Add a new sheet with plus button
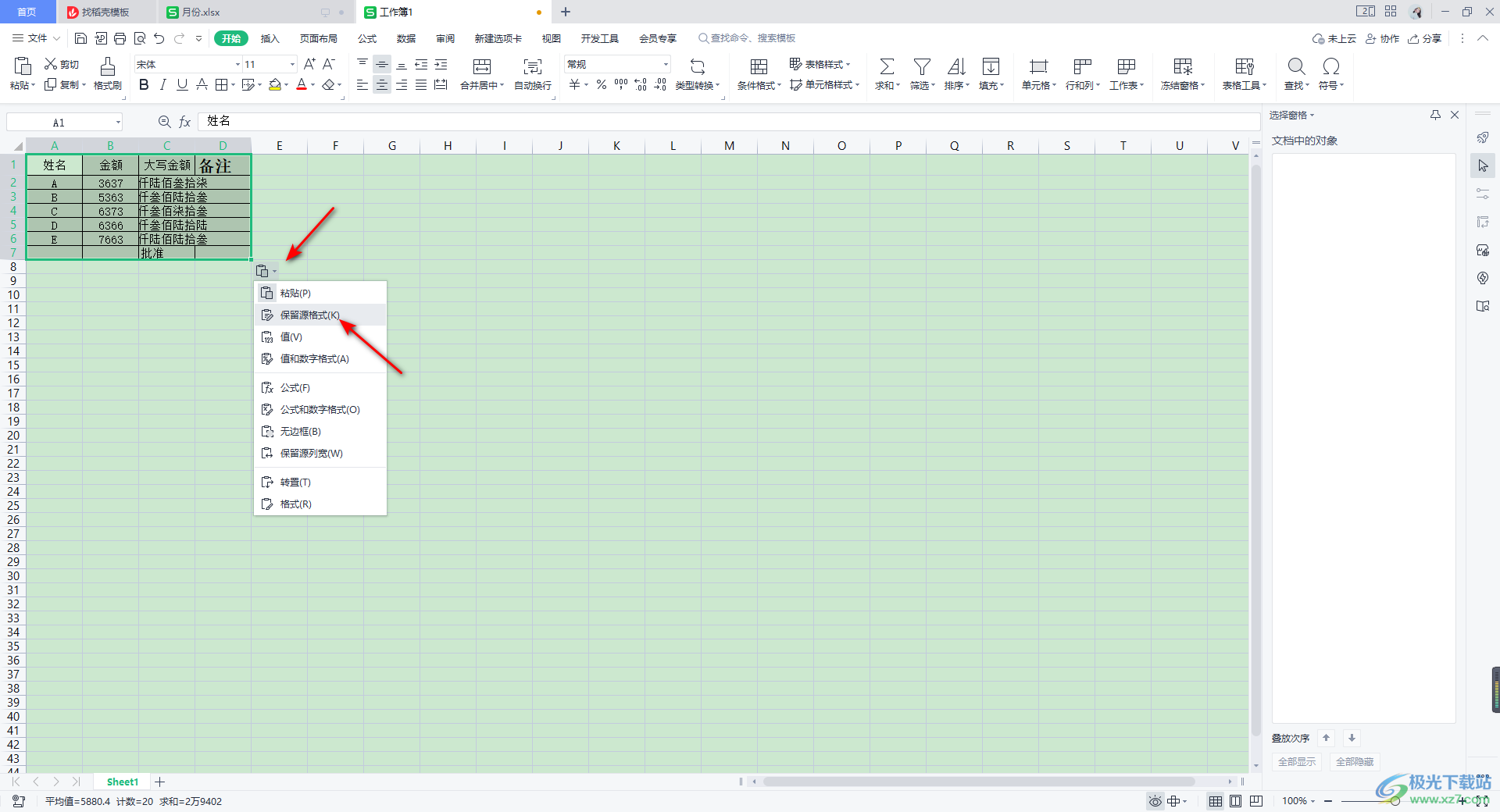This screenshot has height=812, width=1500. [159, 782]
